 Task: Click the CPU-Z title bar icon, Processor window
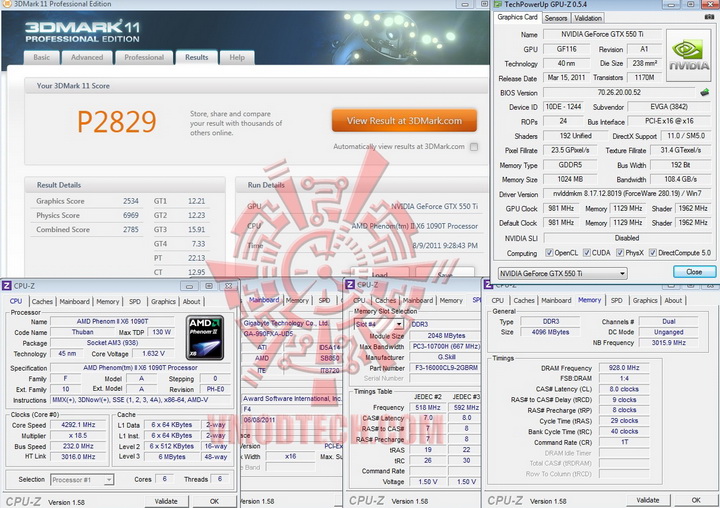coord(6,286)
